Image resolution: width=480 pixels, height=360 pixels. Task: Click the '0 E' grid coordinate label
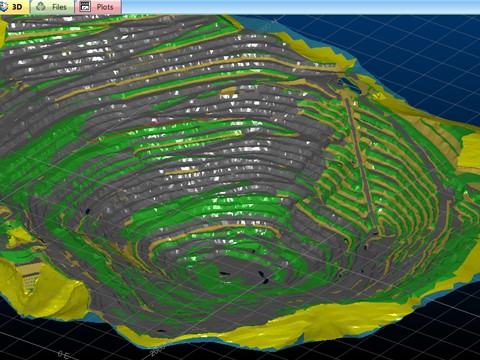[x=63, y=354]
